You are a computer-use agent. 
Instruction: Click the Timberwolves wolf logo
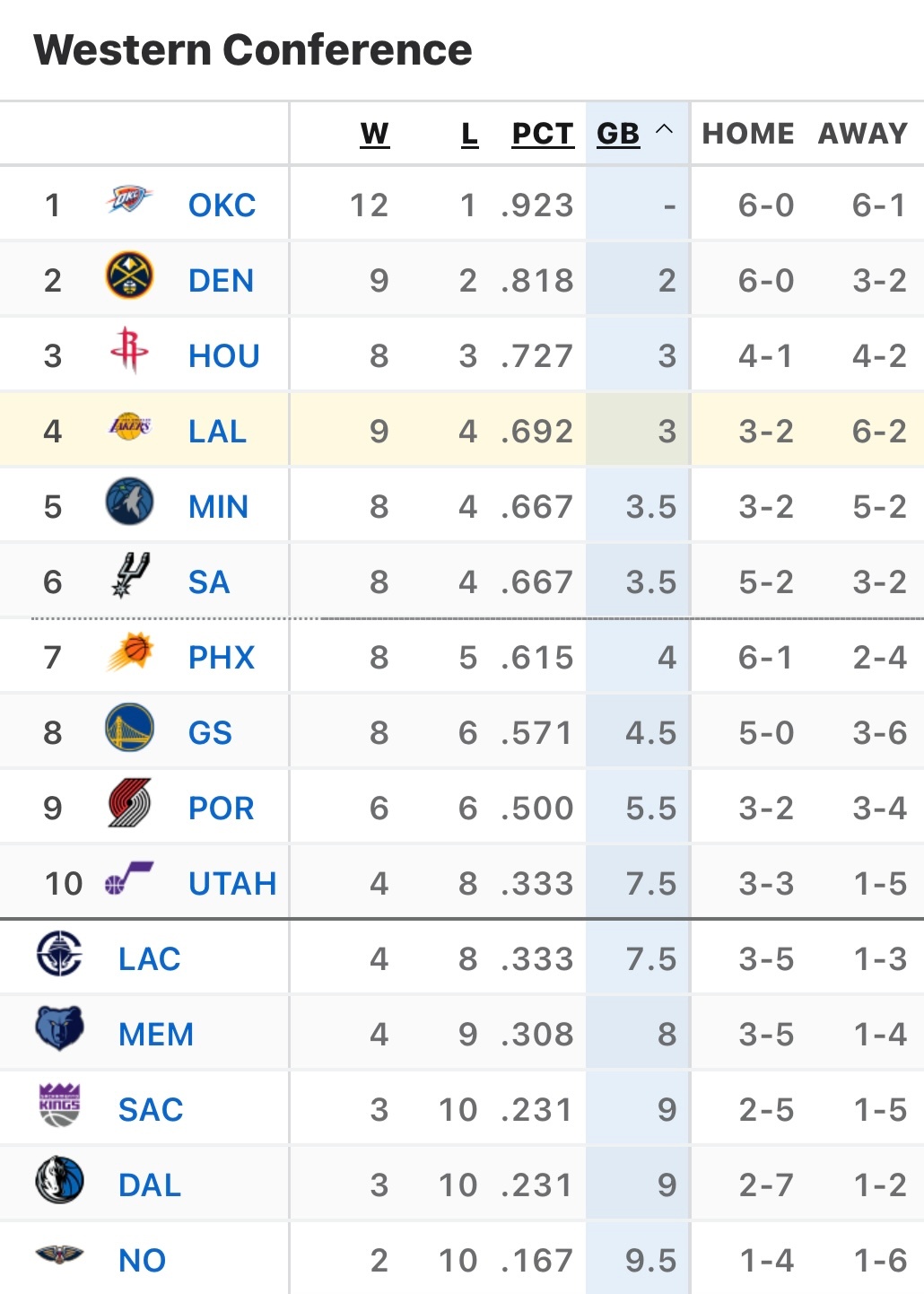[x=129, y=502]
